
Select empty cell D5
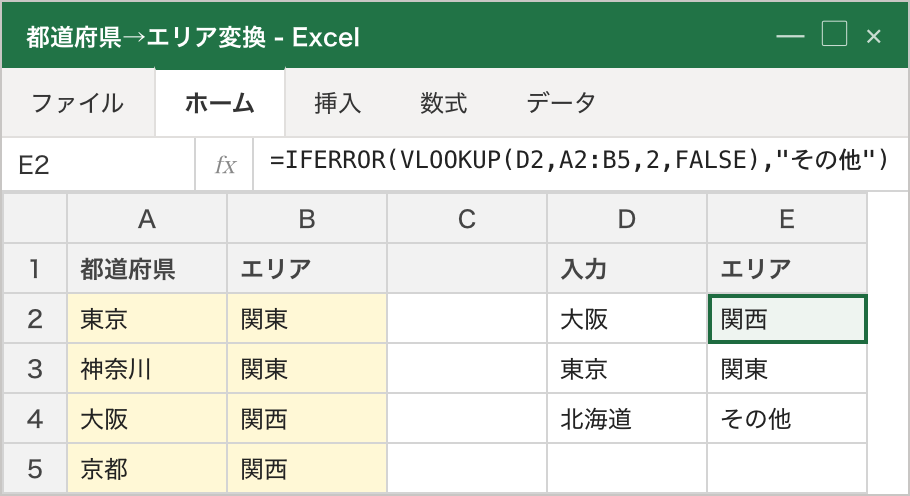(x=627, y=469)
